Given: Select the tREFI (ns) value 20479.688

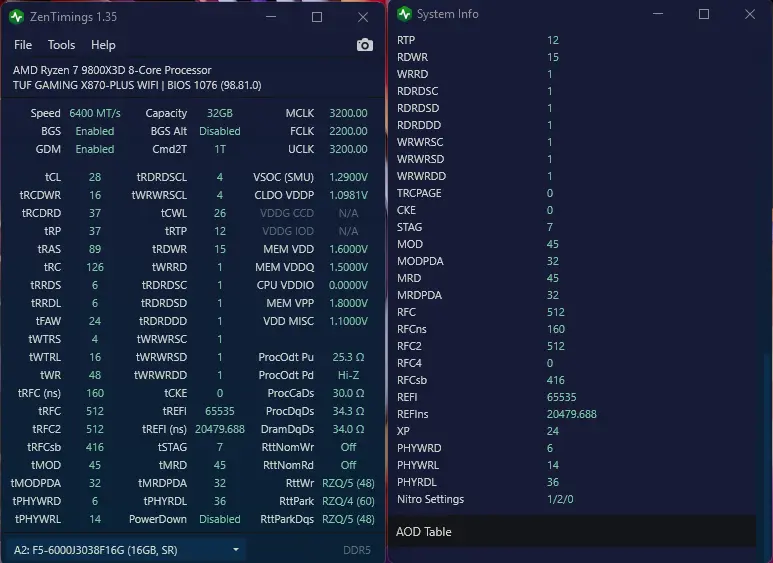Looking at the screenshot, I should (219, 429).
